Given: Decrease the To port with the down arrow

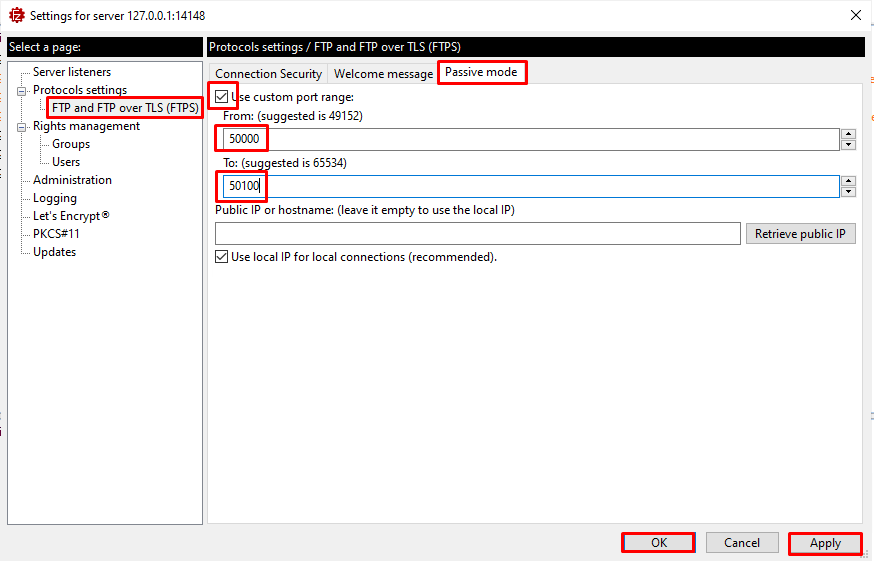Looking at the screenshot, I should pos(848,192).
